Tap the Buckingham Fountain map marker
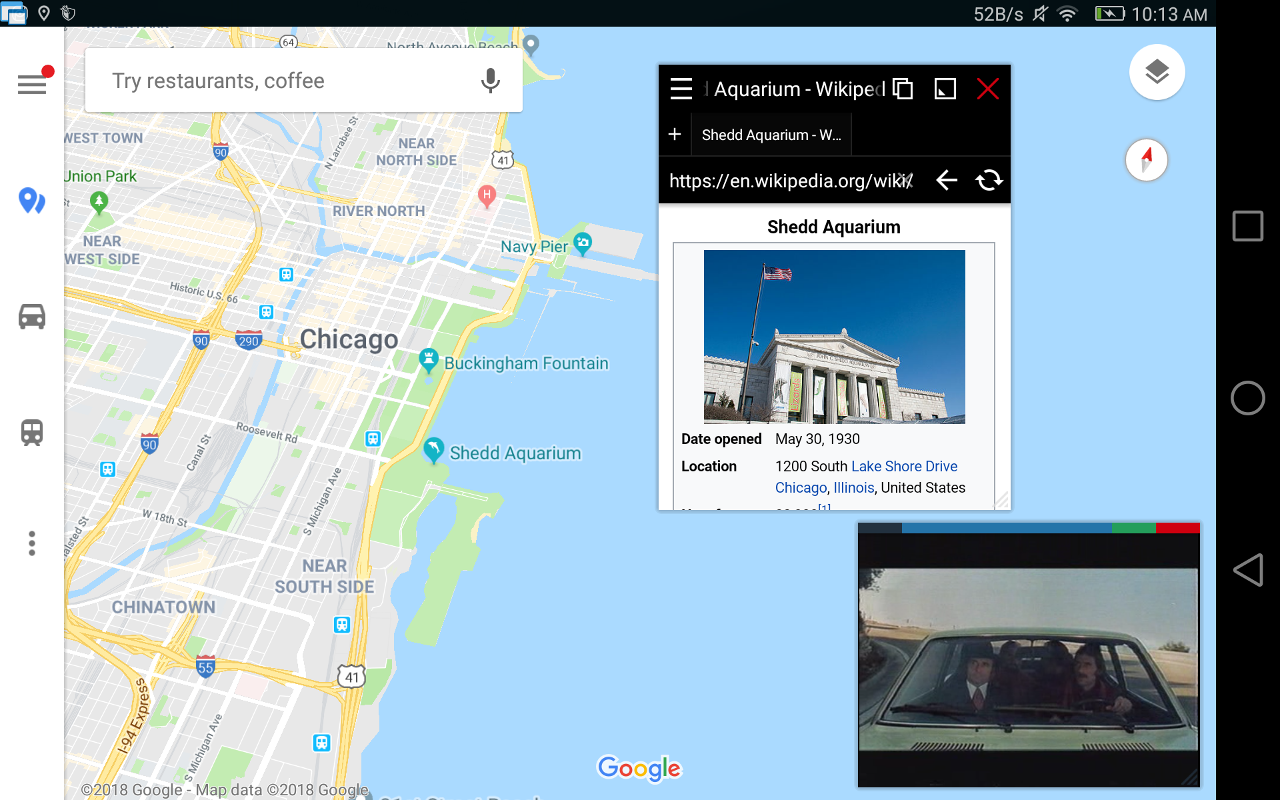 click(429, 361)
